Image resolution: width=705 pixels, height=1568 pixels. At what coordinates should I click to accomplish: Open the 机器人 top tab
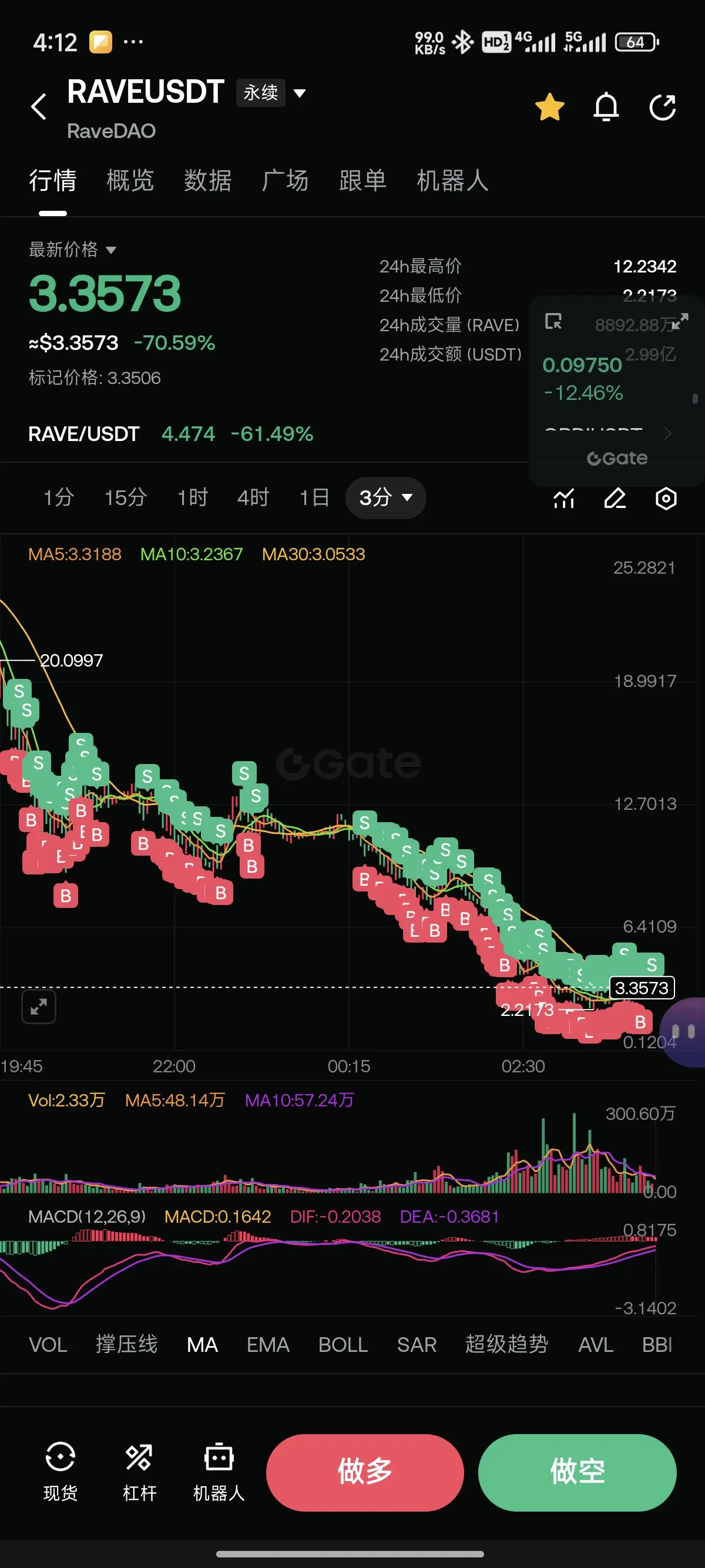[x=452, y=181]
